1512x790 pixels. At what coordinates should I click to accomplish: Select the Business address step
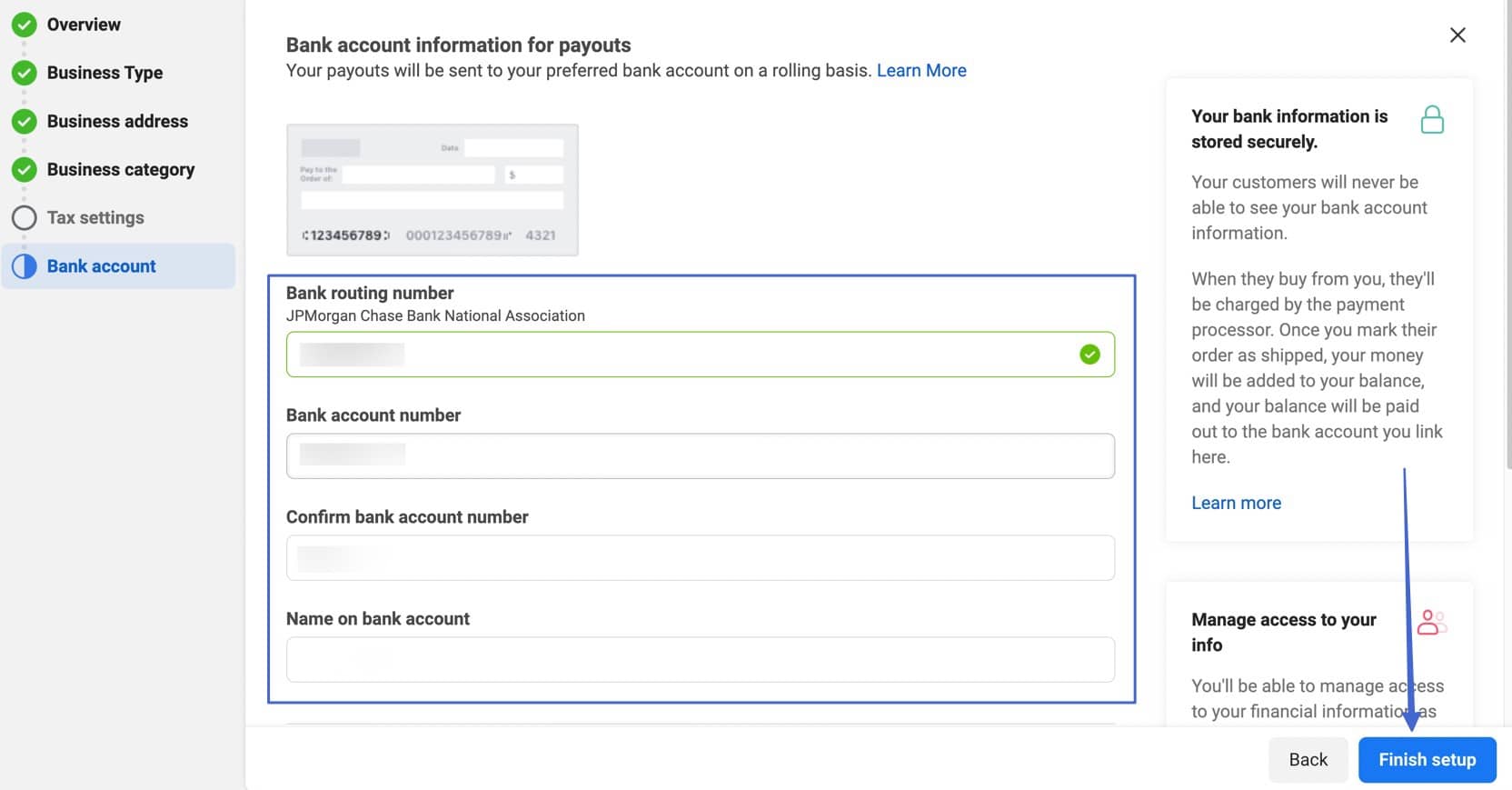click(x=117, y=121)
